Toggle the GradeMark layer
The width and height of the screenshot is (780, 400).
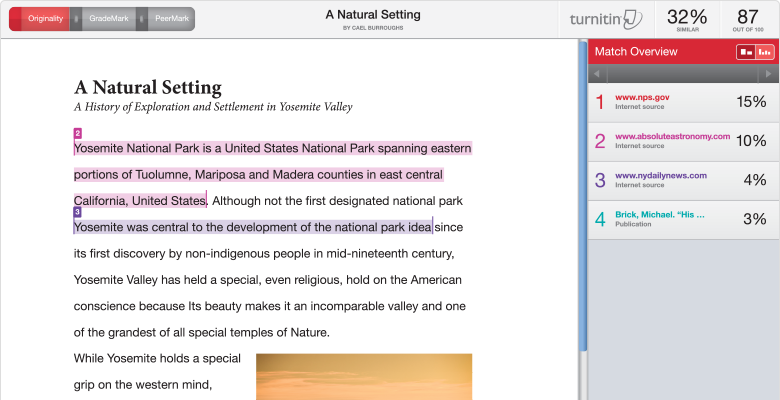107,18
